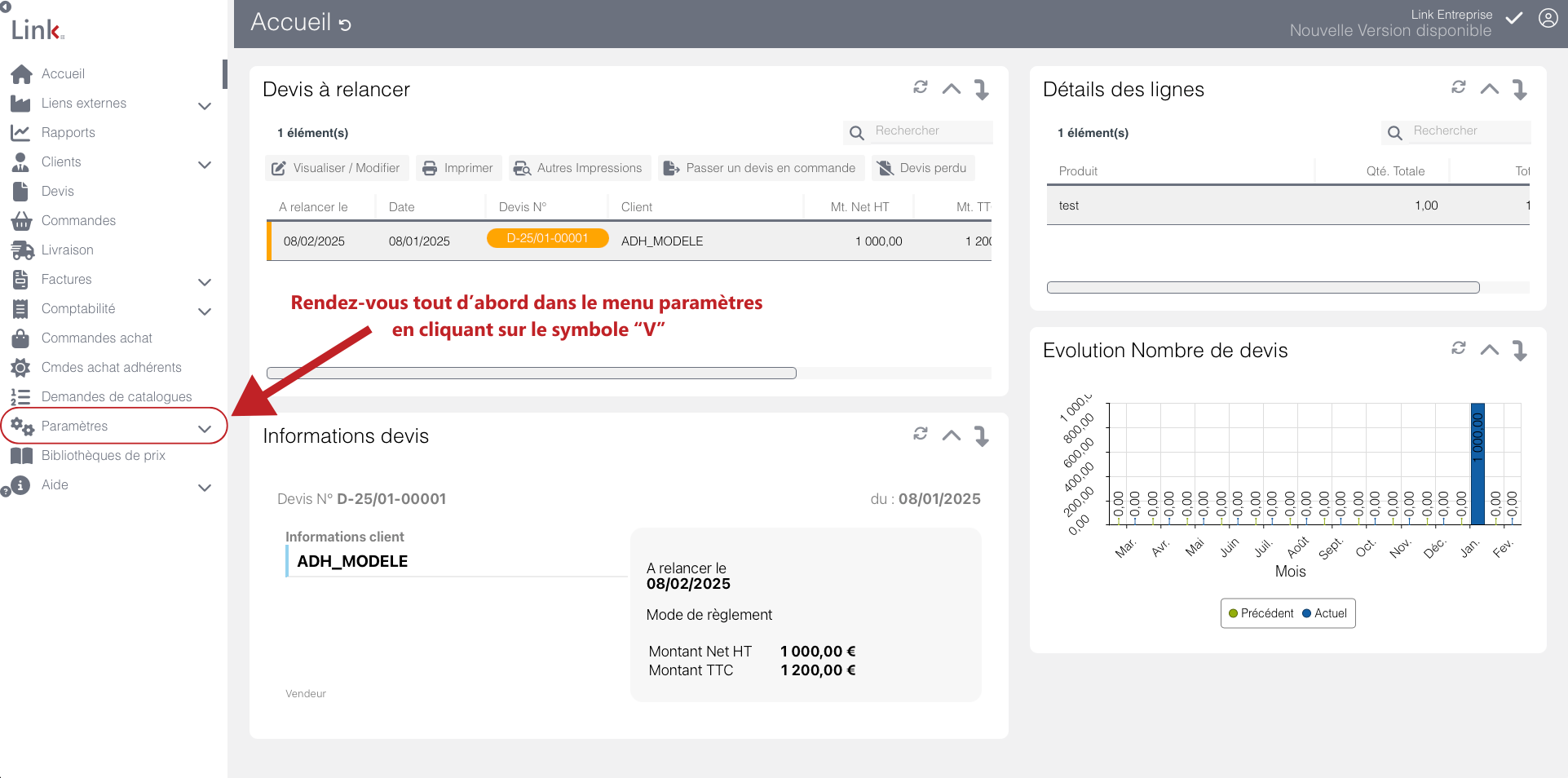Refresh the Détails des lignes panel
Viewport: 1568px width, 778px height.
1459,87
